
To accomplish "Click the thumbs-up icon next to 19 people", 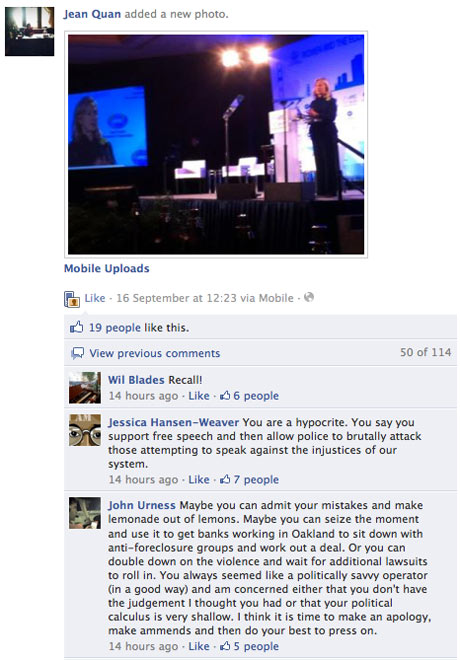I will click(77, 327).
